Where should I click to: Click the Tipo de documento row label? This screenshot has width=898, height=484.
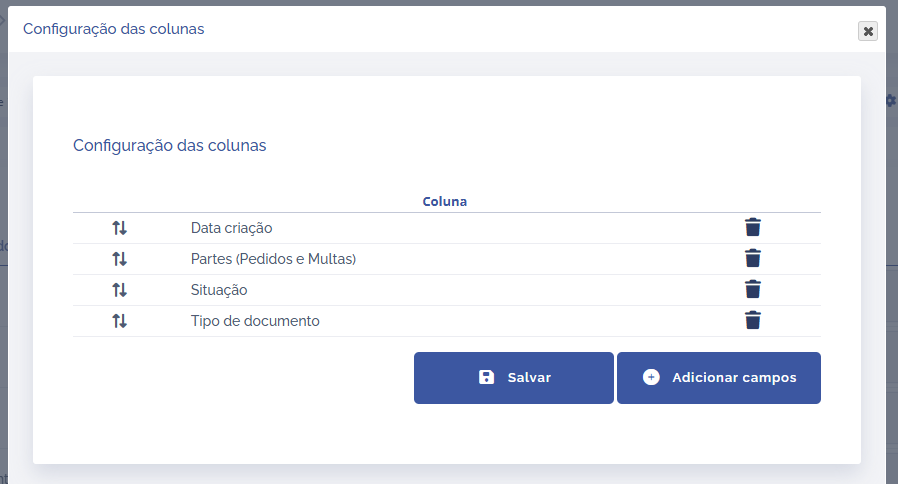[255, 321]
